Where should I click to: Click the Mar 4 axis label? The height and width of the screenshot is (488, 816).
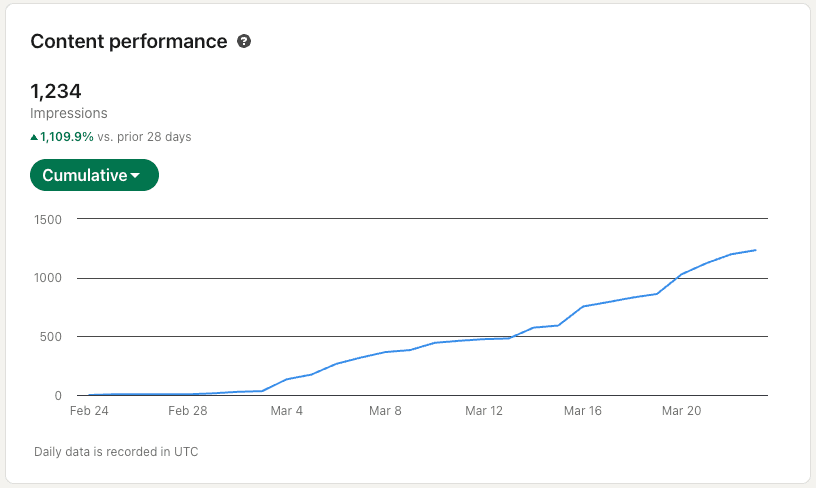286,410
